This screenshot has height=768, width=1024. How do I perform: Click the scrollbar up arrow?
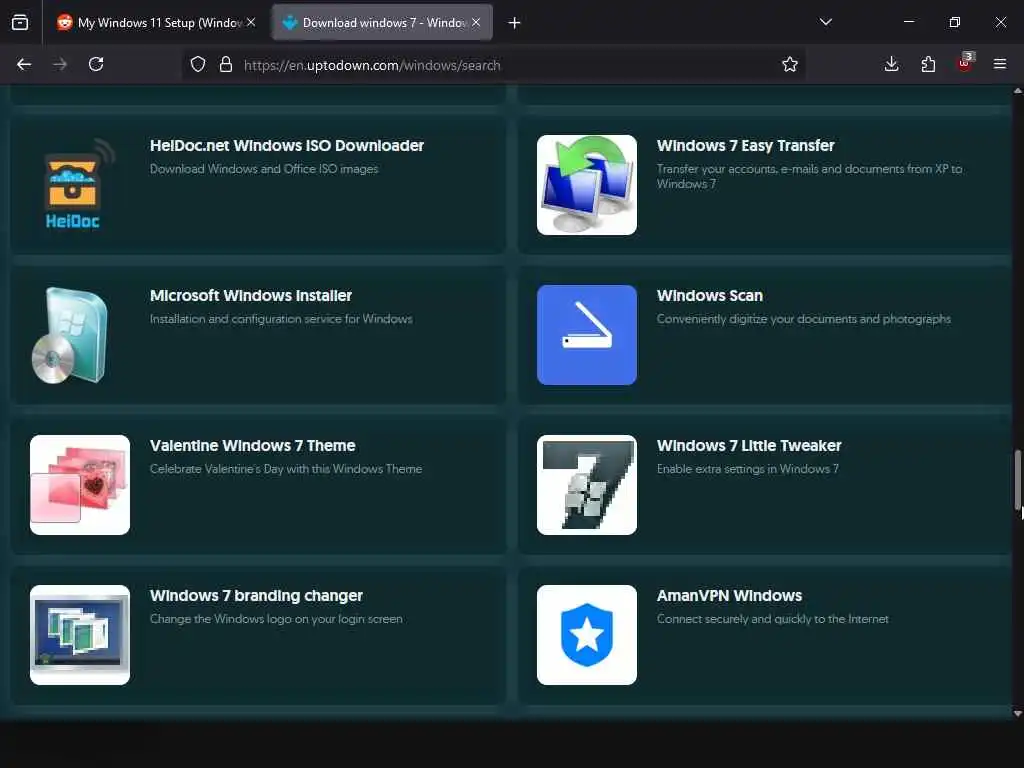point(1018,91)
